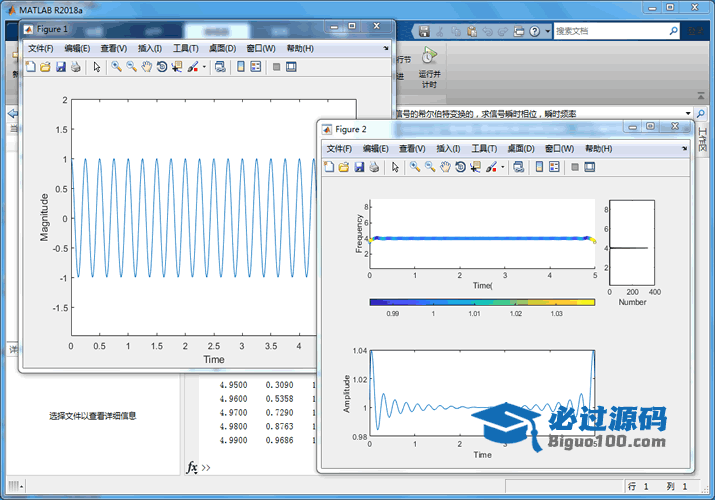
Task: Click Switch Windows icon in MATLAB quick bar
Action: tap(519, 31)
